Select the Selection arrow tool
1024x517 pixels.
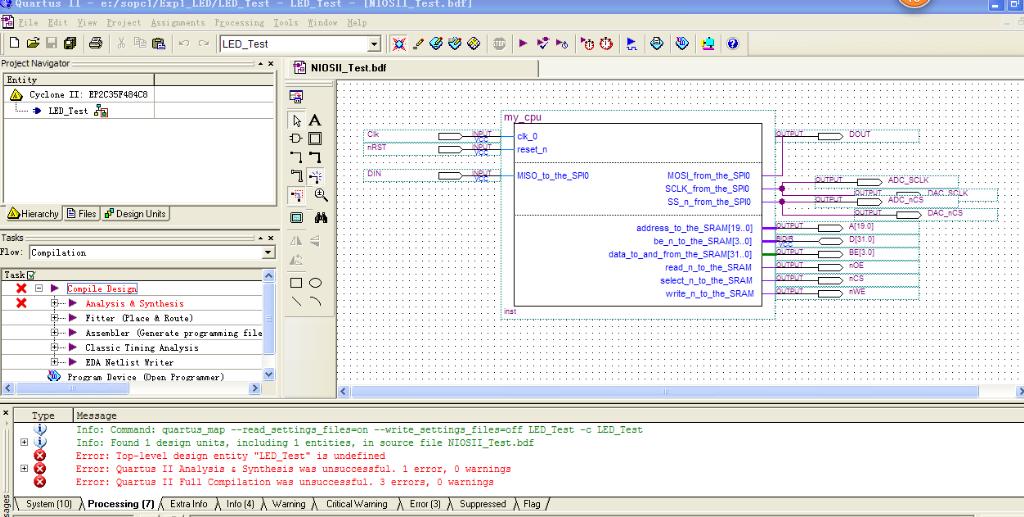pos(296,121)
